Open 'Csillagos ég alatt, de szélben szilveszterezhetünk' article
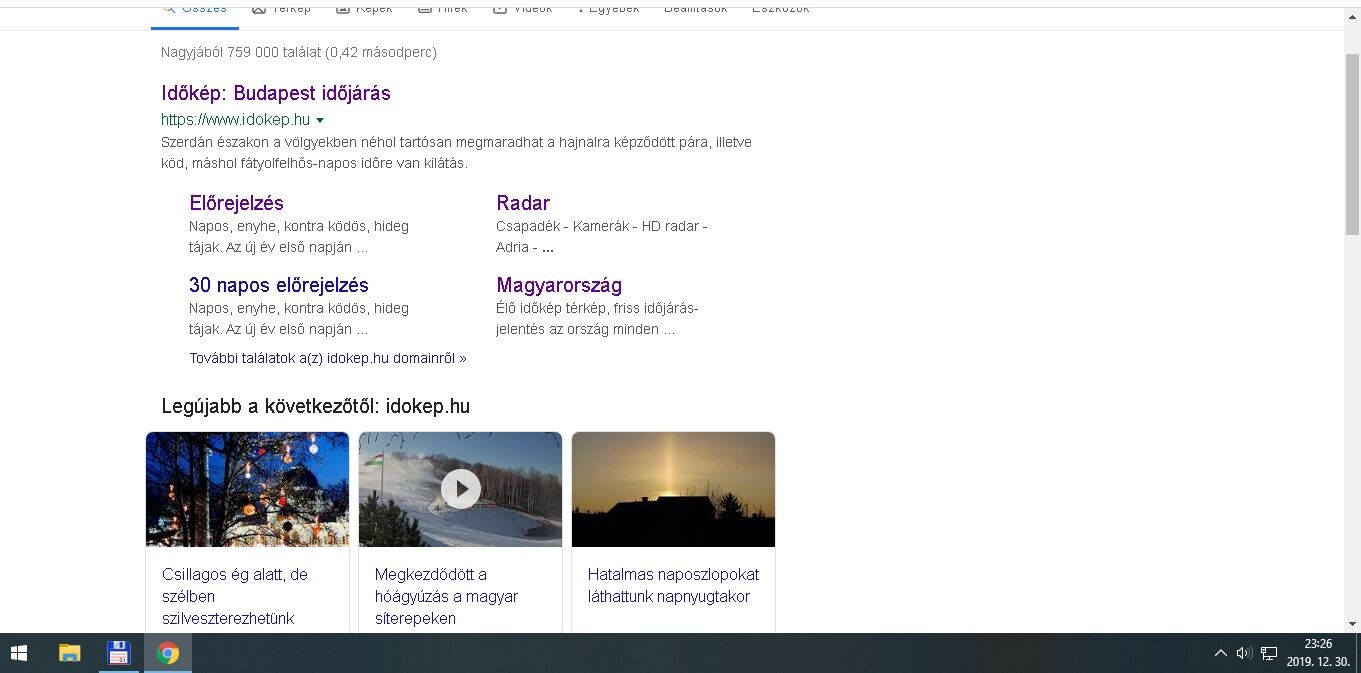This screenshot has height=673, width=1361. 236,596
